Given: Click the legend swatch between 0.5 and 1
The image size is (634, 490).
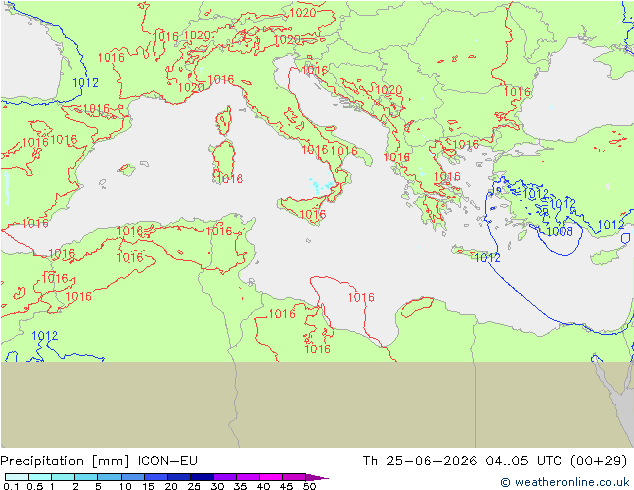Looking at the screenshot, I should (40, 477).
